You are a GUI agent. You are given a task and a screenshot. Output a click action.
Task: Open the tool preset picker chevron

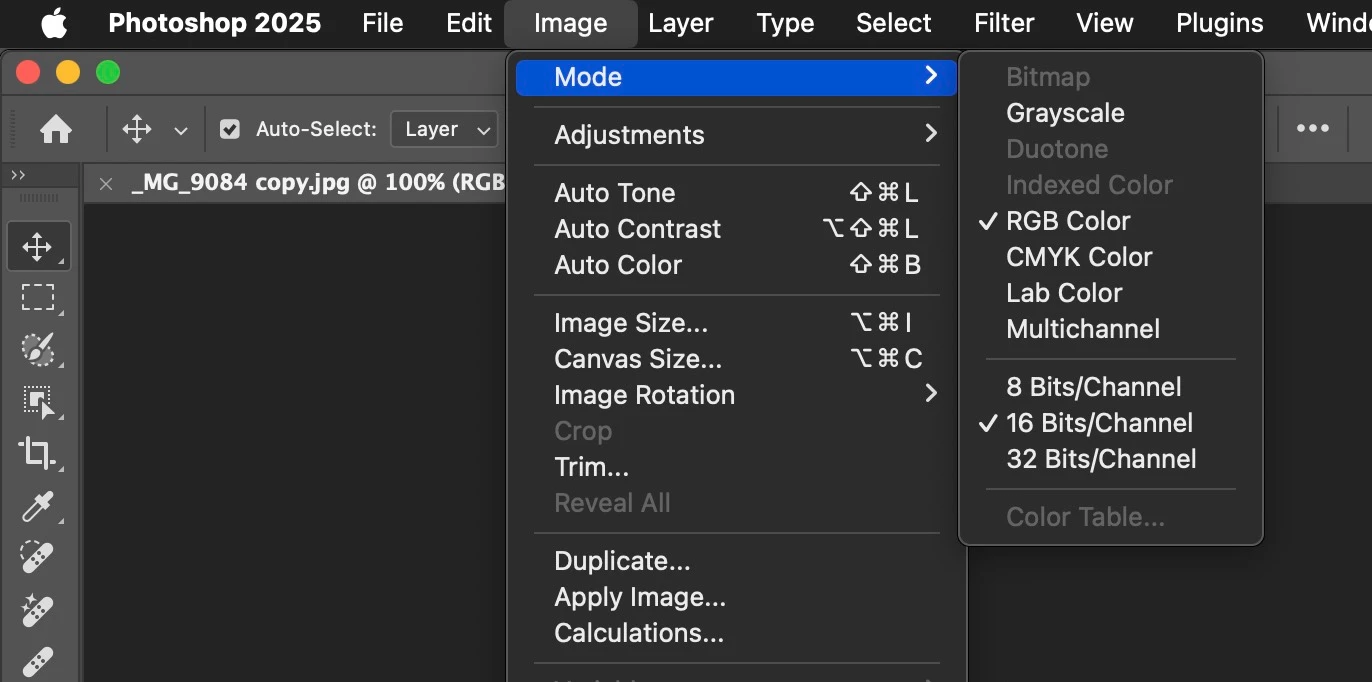click(181, 130)
